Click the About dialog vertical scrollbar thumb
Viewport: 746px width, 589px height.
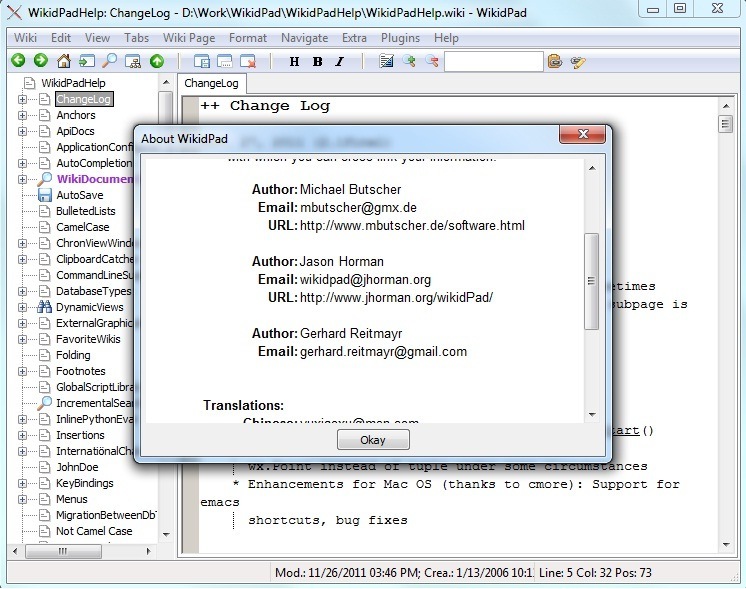(591, 281)
